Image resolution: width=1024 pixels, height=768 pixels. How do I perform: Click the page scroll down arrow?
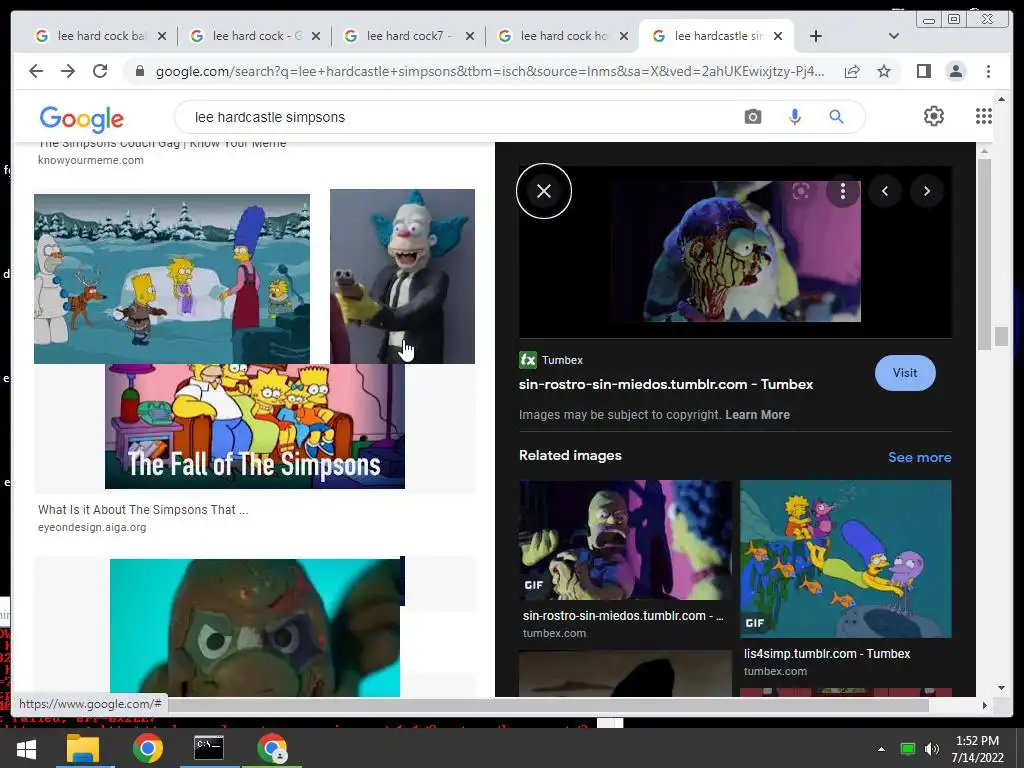tap(1001, 687)
